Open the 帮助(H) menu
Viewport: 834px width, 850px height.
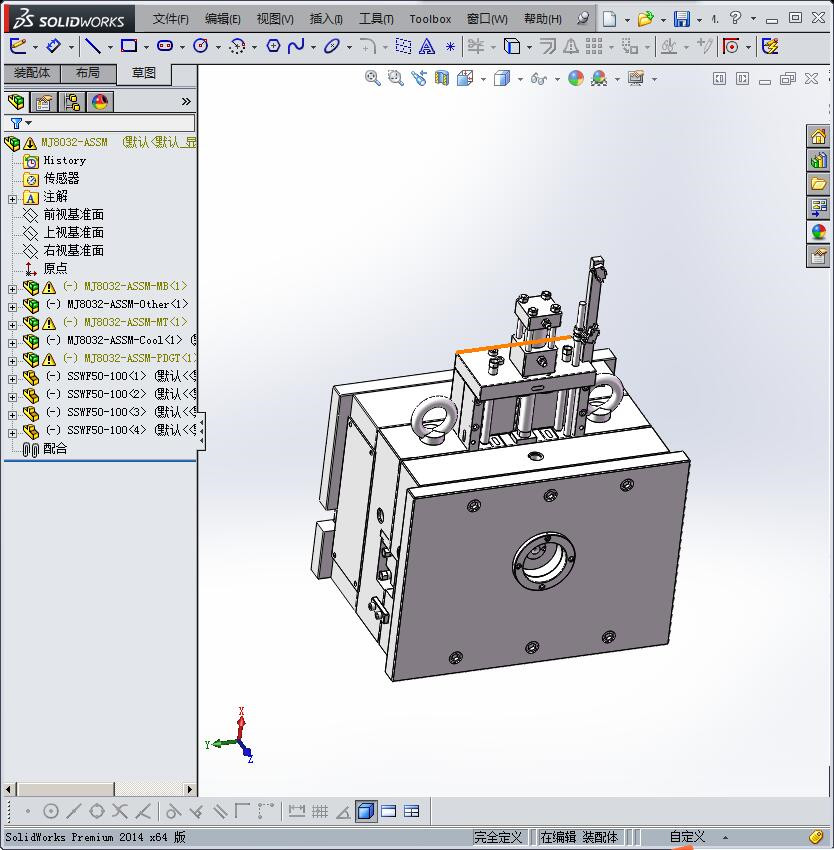543,19
